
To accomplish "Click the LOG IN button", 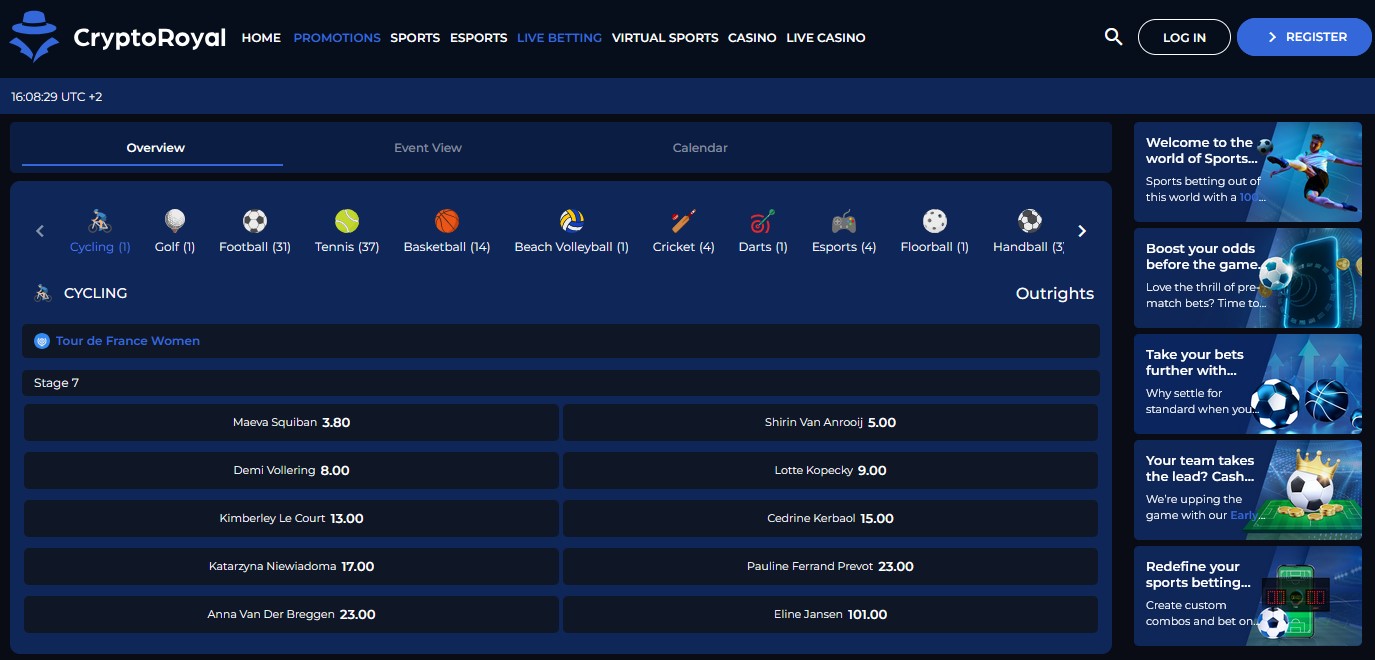I will click(x=1184, y=37).
